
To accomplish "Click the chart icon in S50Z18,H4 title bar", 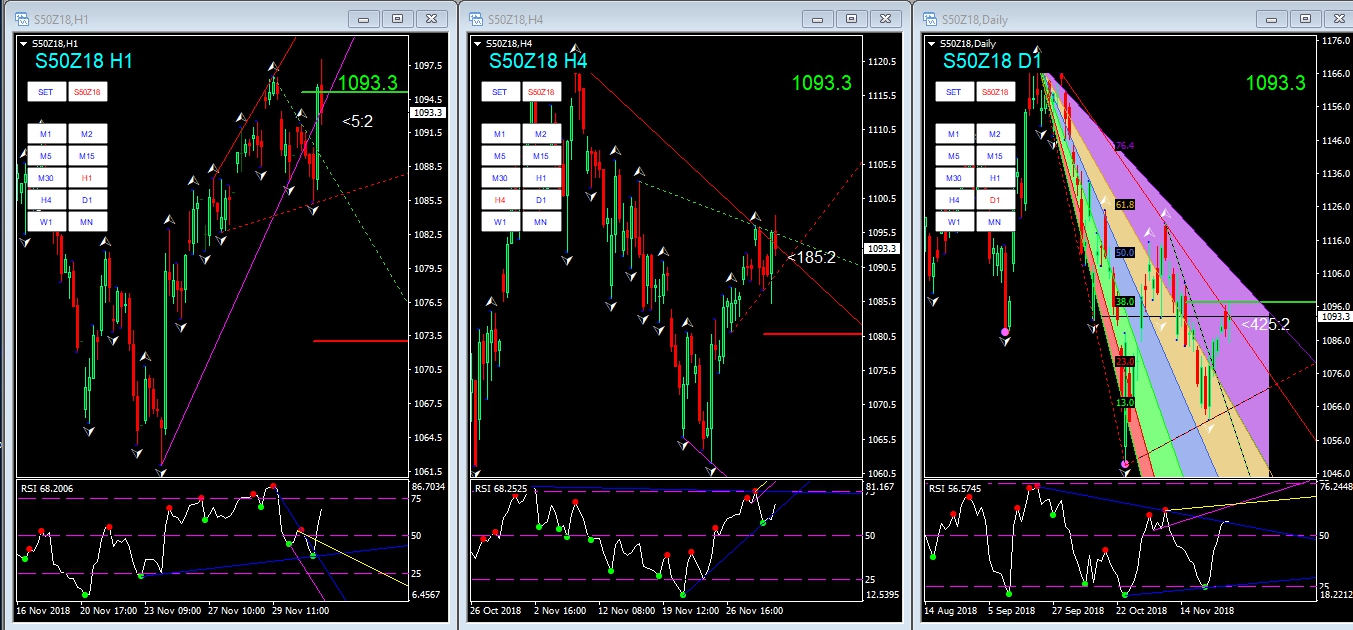I will point(473,18).
